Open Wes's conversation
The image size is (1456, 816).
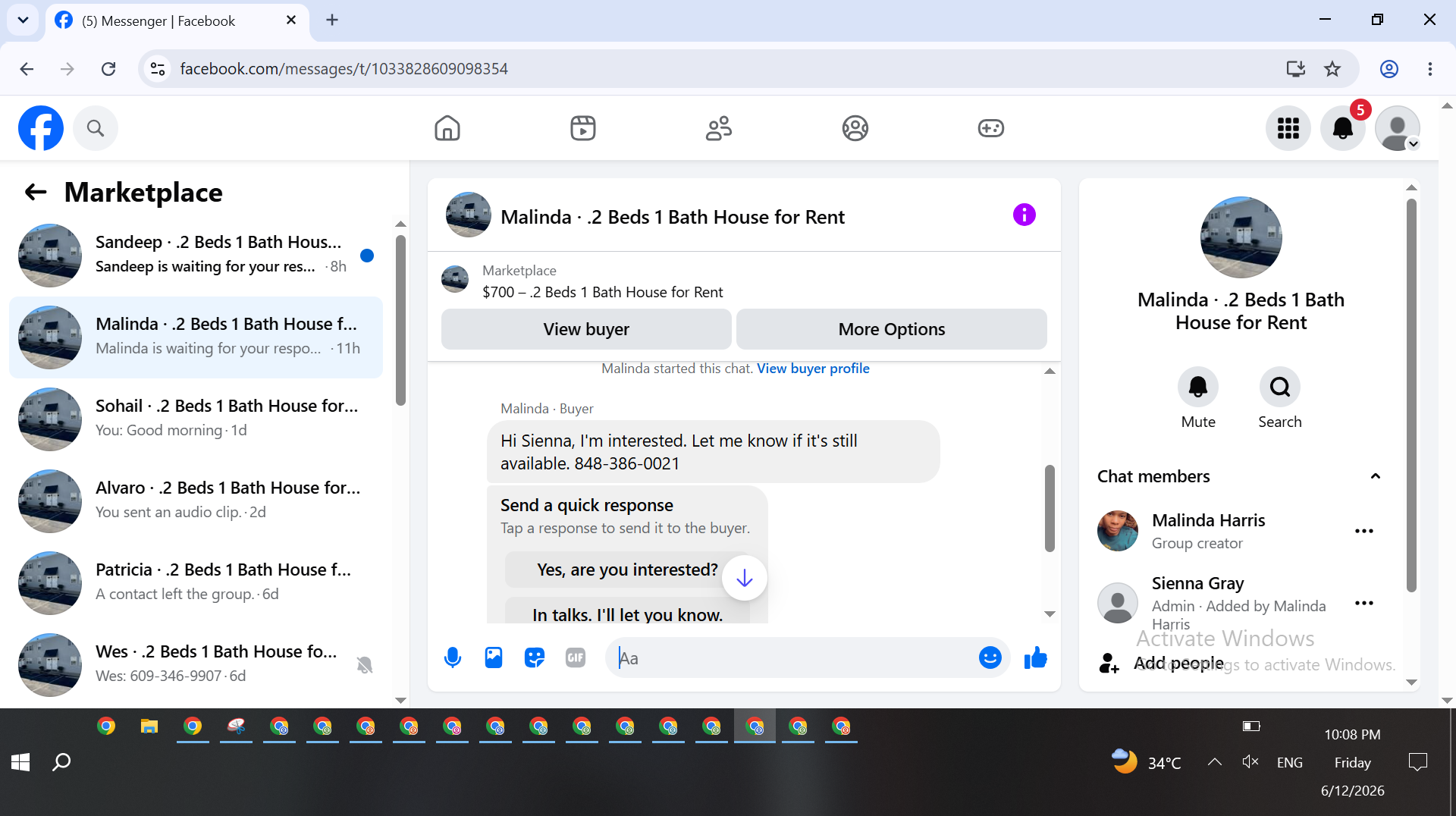[196, 665]
